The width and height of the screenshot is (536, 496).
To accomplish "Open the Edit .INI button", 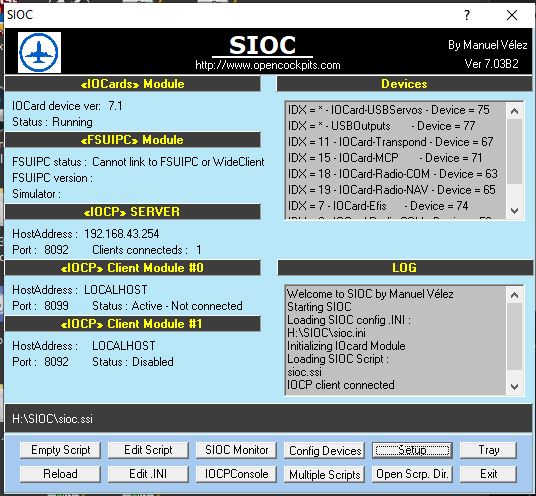I will pyautogui.click(x=148, y=474).
